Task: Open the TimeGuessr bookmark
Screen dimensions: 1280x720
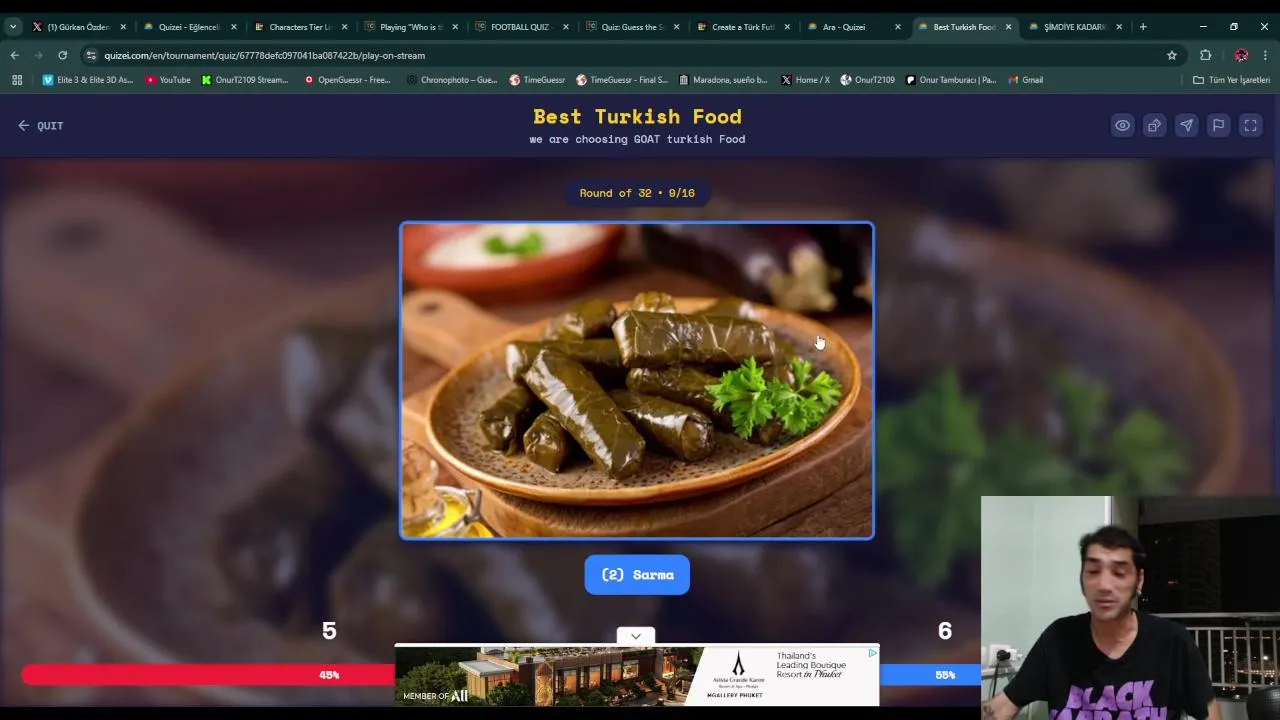Action: (x=537, y=80)
